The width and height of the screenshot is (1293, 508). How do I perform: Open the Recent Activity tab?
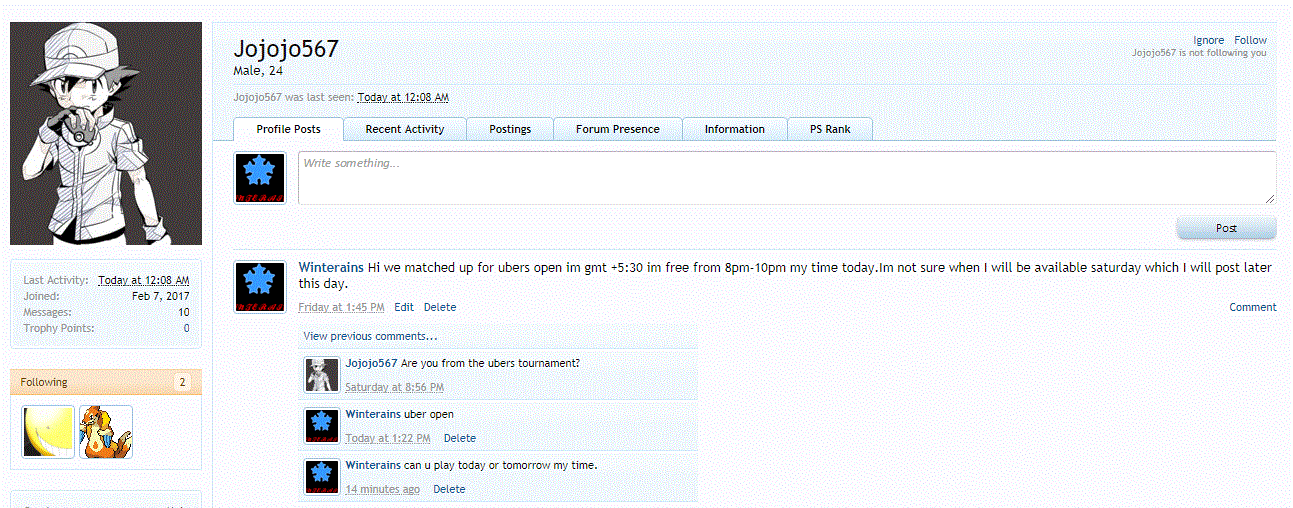tap(405, 129)
